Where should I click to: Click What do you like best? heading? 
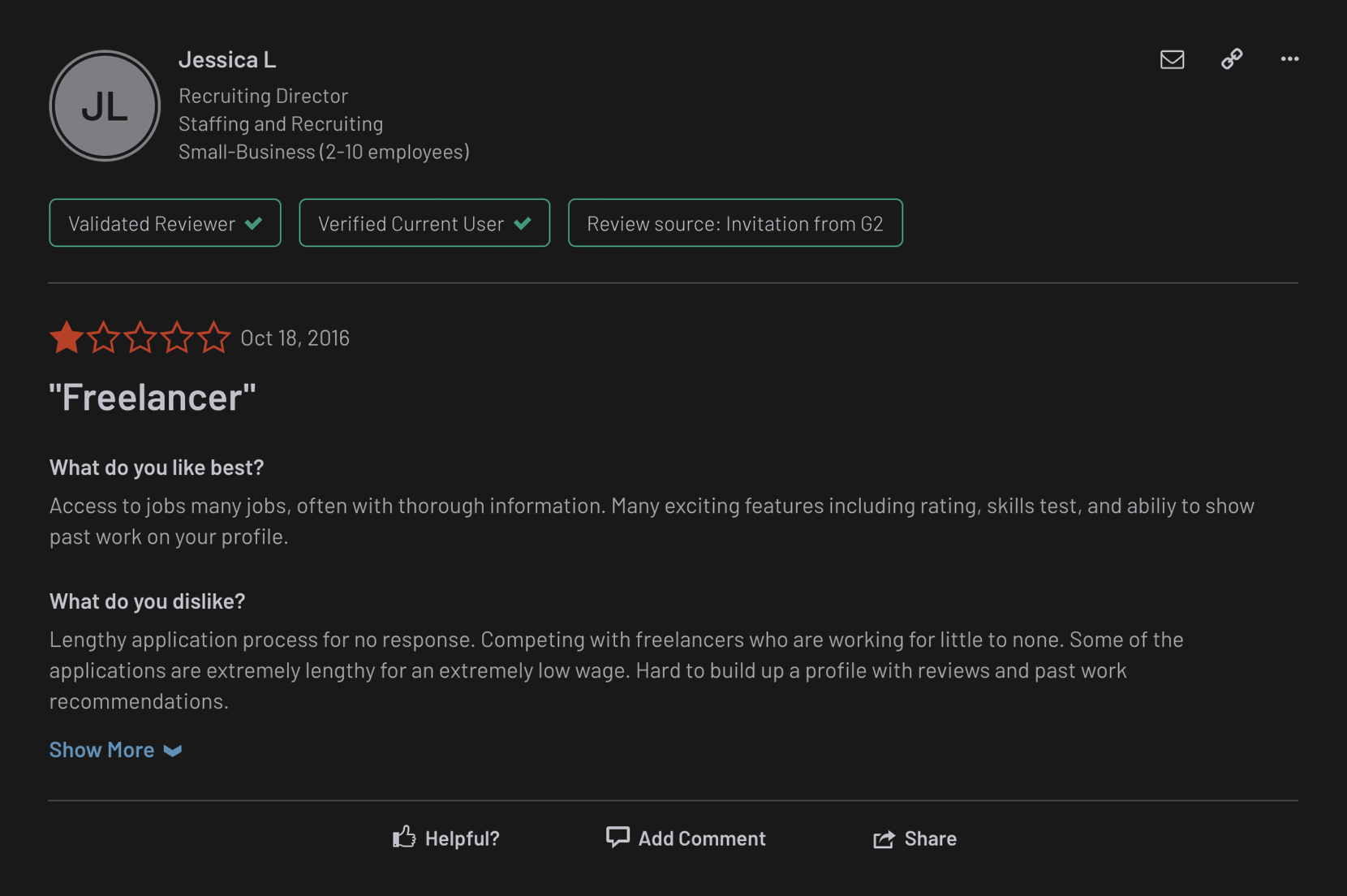click(x=157, y=467)
